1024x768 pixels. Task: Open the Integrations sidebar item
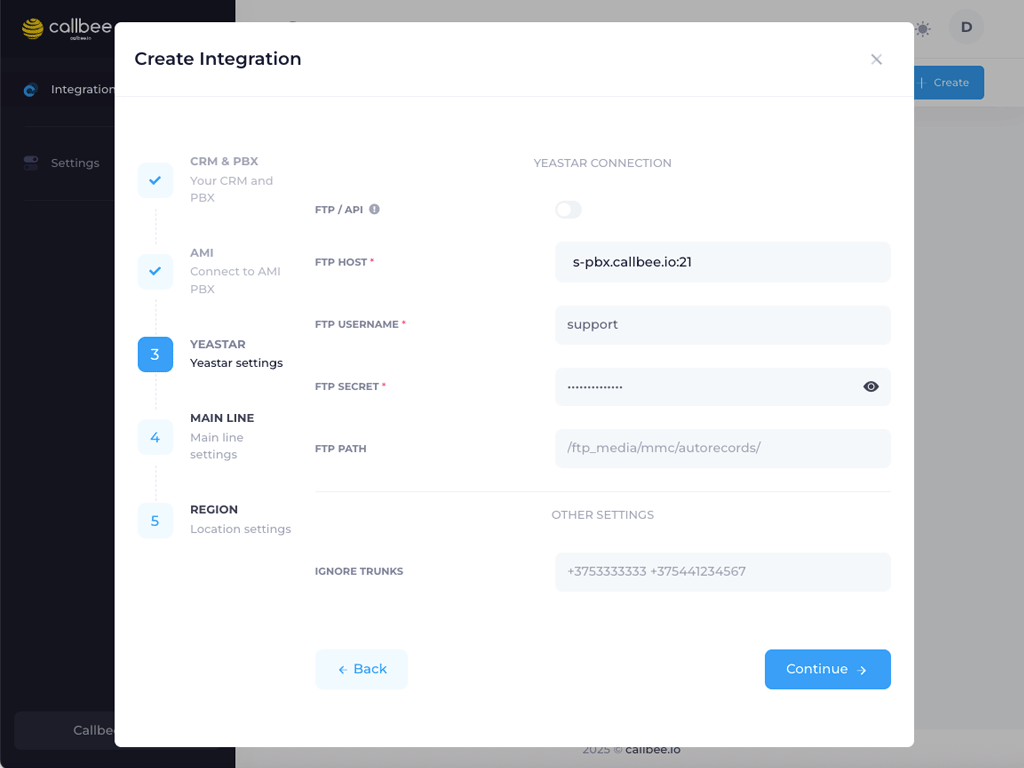click(70, 90)
